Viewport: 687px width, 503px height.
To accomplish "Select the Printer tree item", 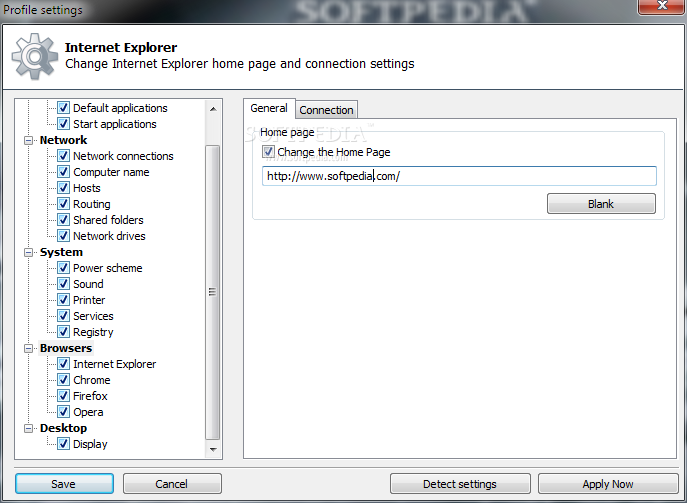I will click(89, 300).
